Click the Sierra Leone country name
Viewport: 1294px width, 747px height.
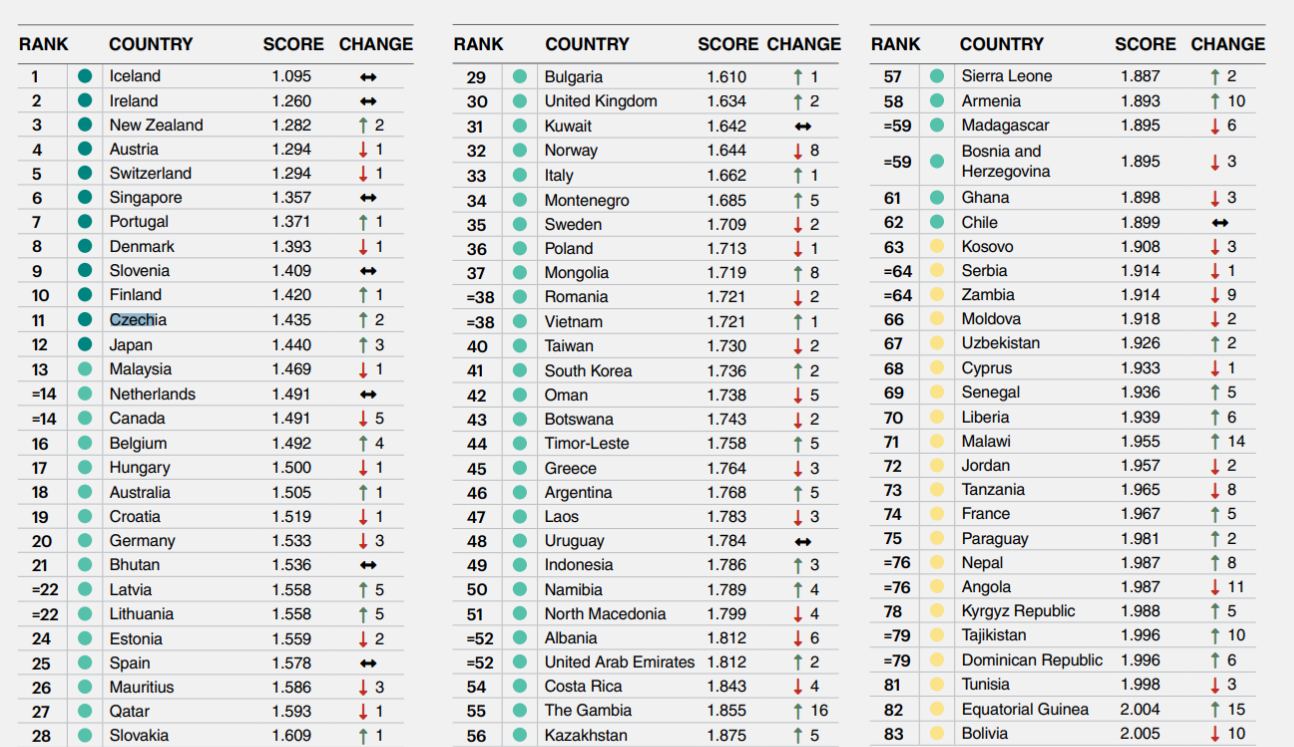[x=1007, y=76]
